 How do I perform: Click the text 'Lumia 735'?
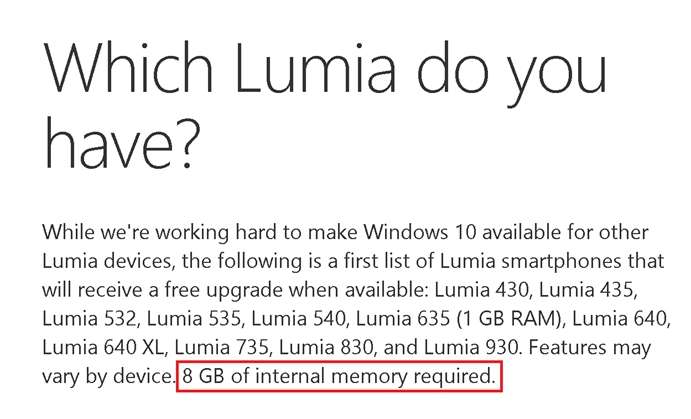221,348
